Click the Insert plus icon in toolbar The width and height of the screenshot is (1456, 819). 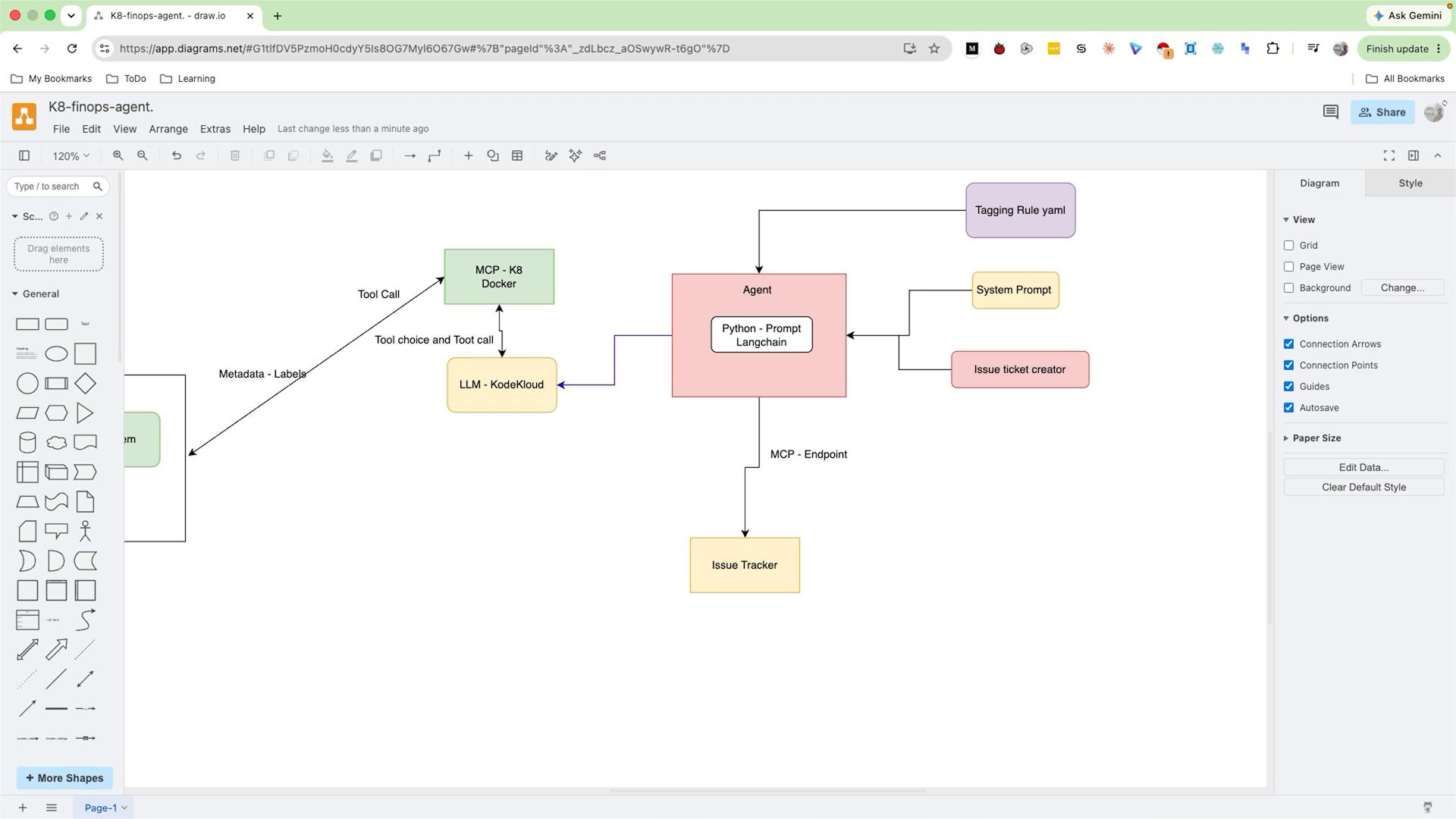(469, 155)
